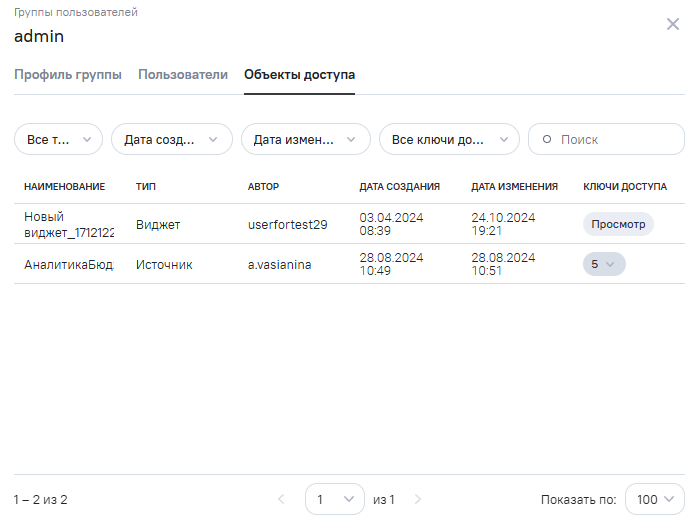
Task: Open the page number dropdown
Action: [334, 499]
